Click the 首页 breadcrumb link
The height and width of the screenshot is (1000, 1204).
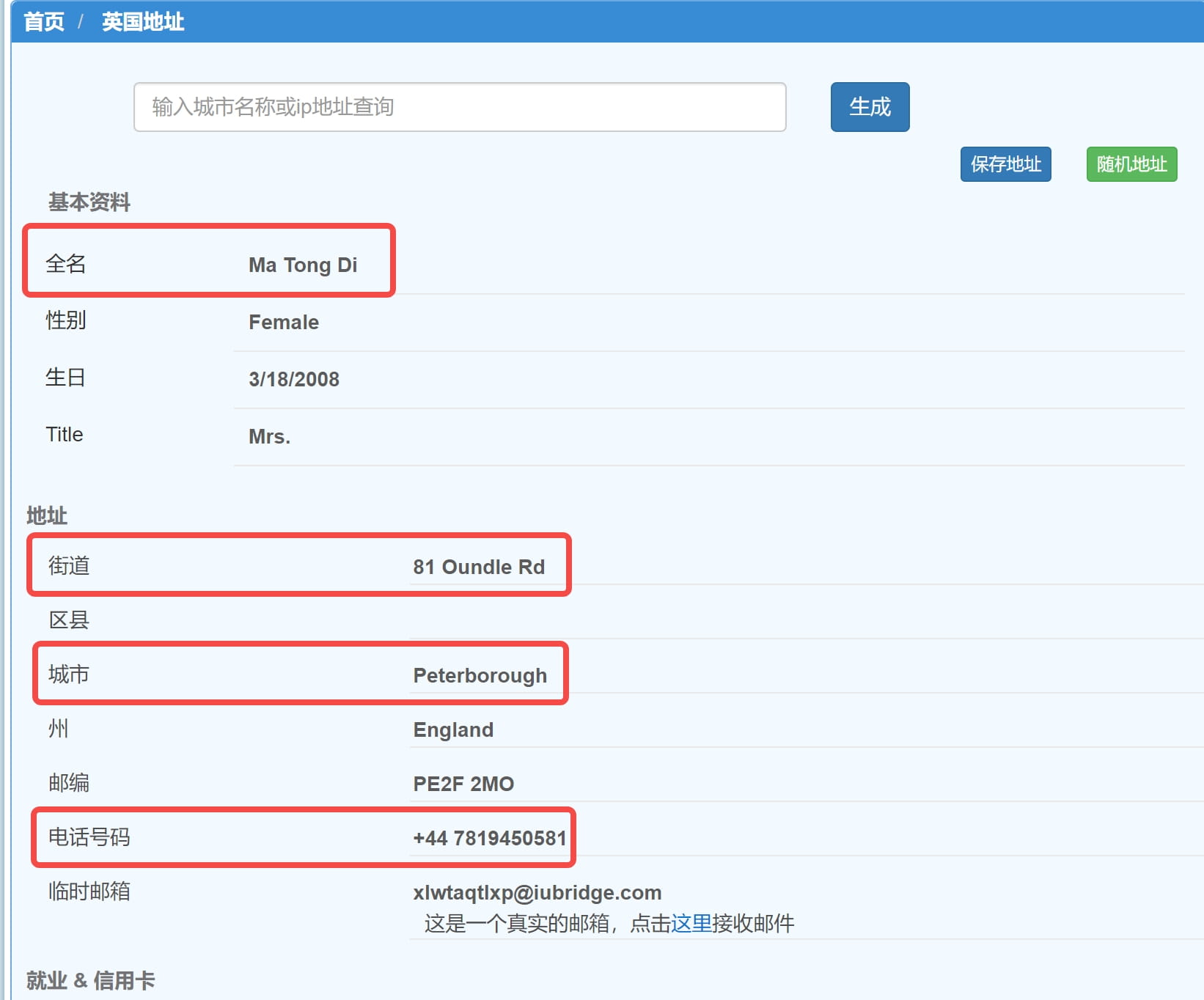tap(44, 22)
